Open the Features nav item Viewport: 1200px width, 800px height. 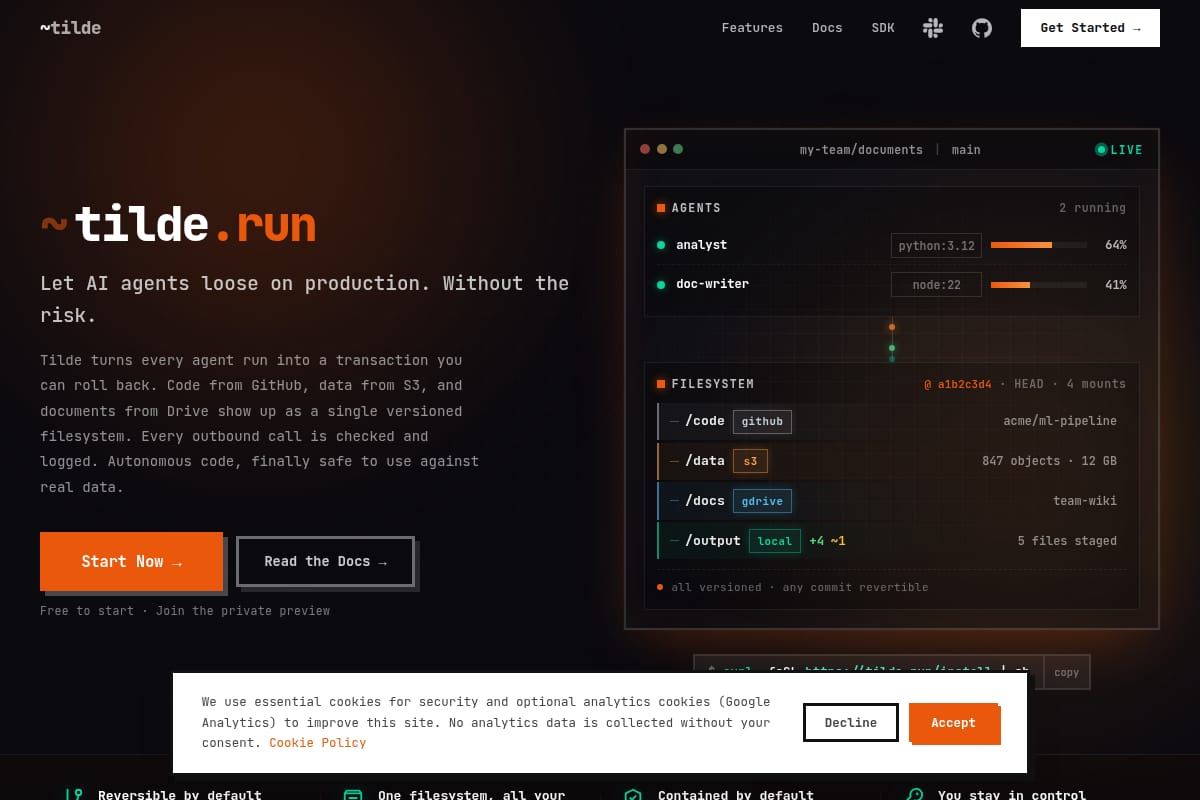point(752,28)
